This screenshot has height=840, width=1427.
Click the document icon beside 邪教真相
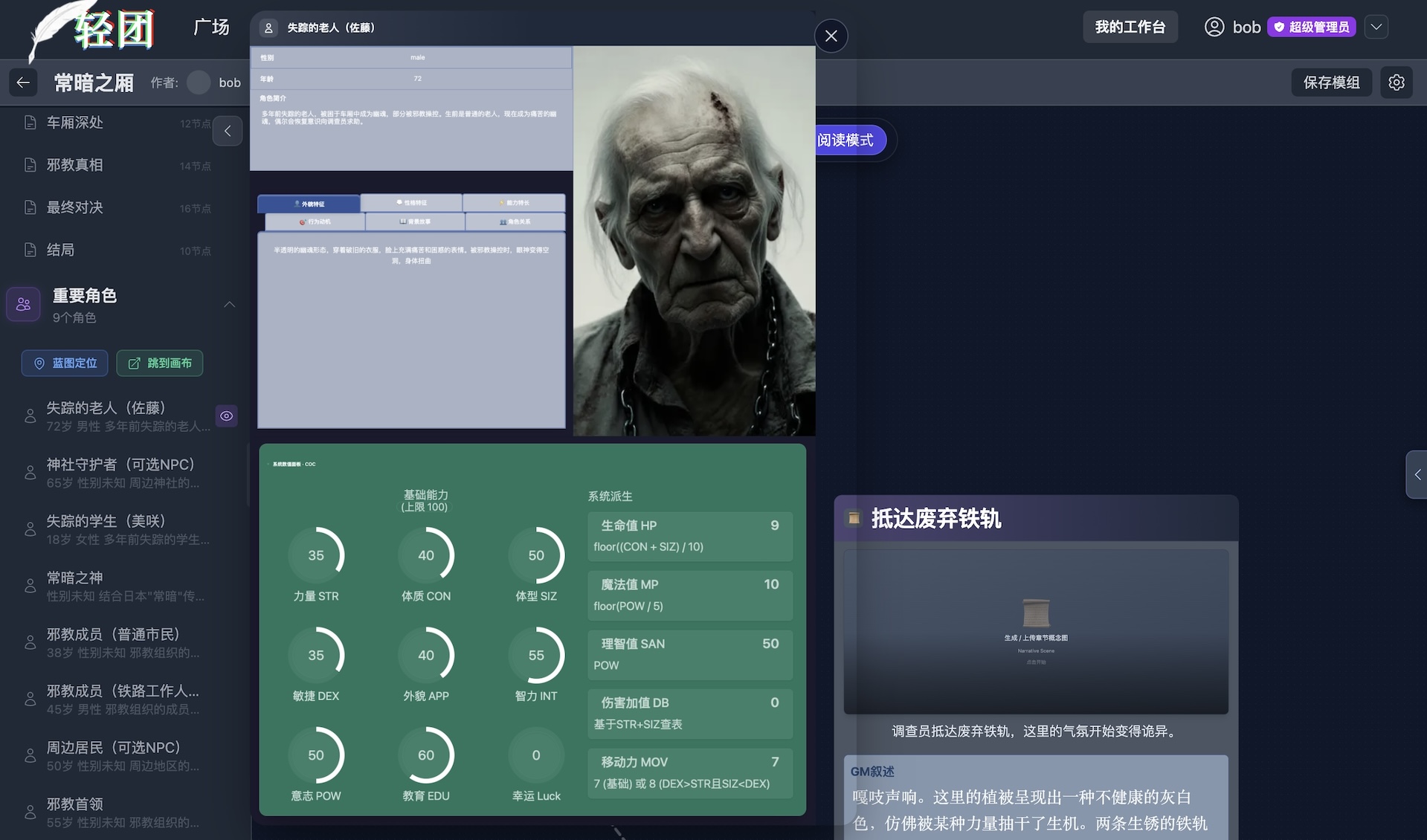[x=30, y=165]
